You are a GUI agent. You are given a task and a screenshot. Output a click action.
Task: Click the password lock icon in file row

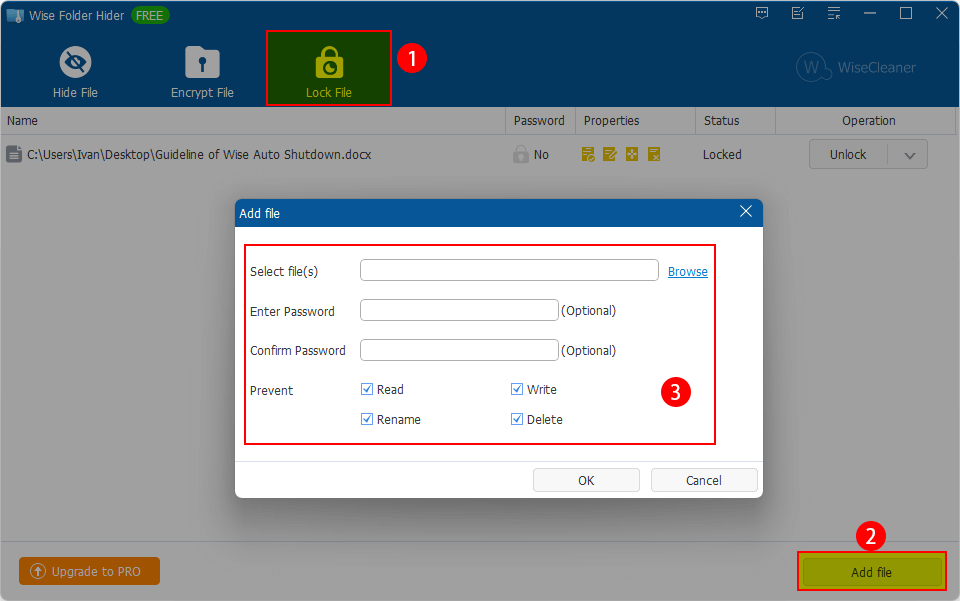click(520, 154)
